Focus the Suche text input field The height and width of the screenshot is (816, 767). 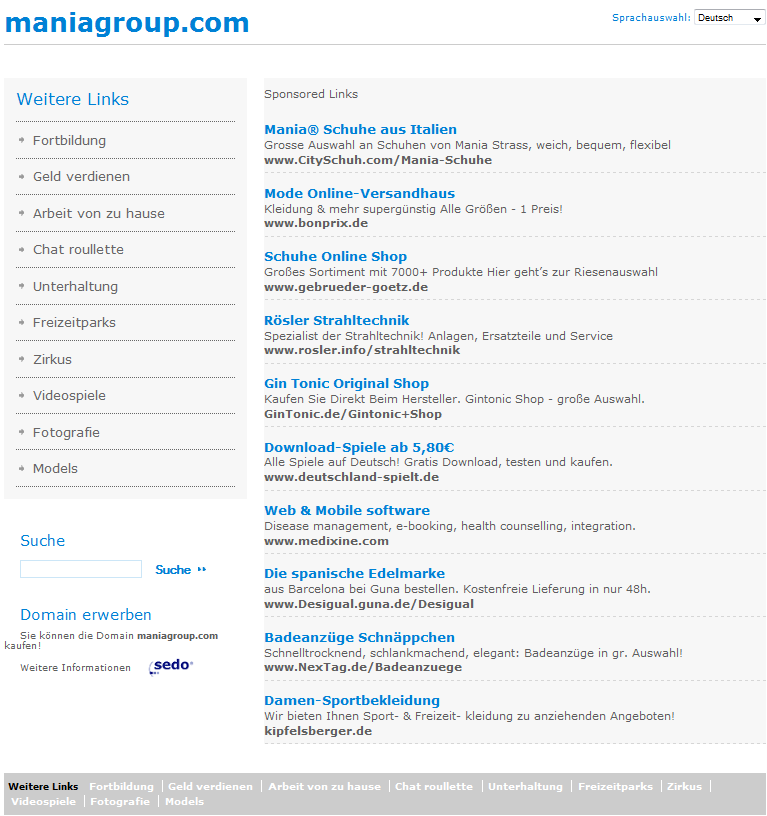click(x=81, y=569)
